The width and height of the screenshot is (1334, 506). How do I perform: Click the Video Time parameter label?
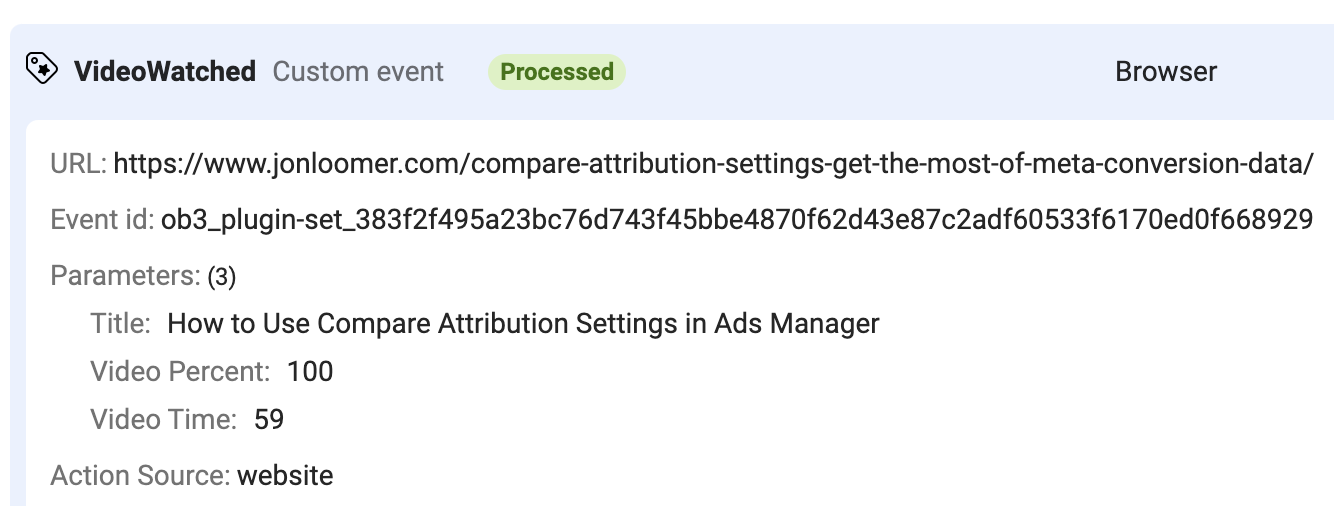pyautogui.click(x=164, y=420)
